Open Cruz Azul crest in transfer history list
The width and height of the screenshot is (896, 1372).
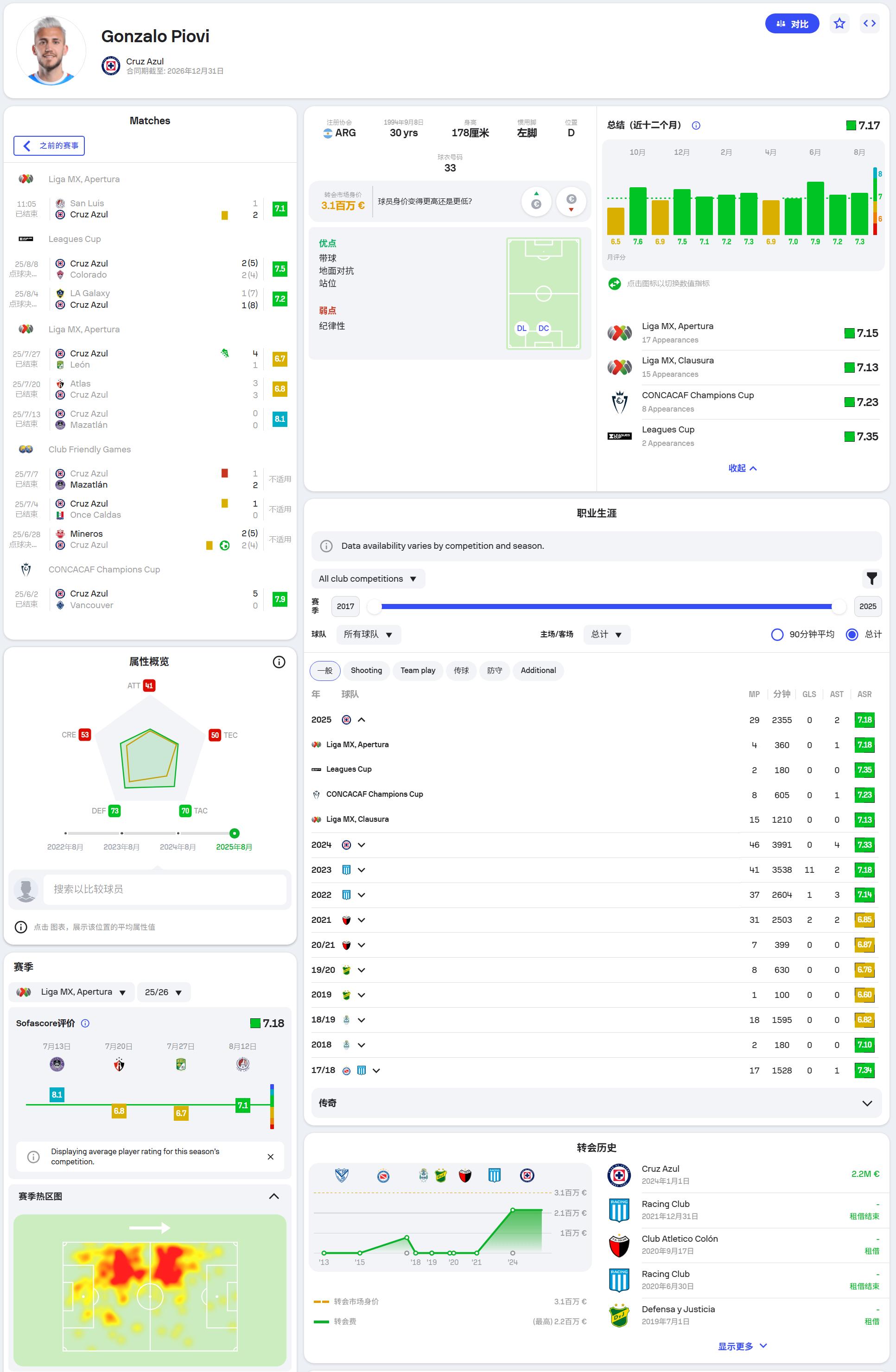coord(619,1175)
